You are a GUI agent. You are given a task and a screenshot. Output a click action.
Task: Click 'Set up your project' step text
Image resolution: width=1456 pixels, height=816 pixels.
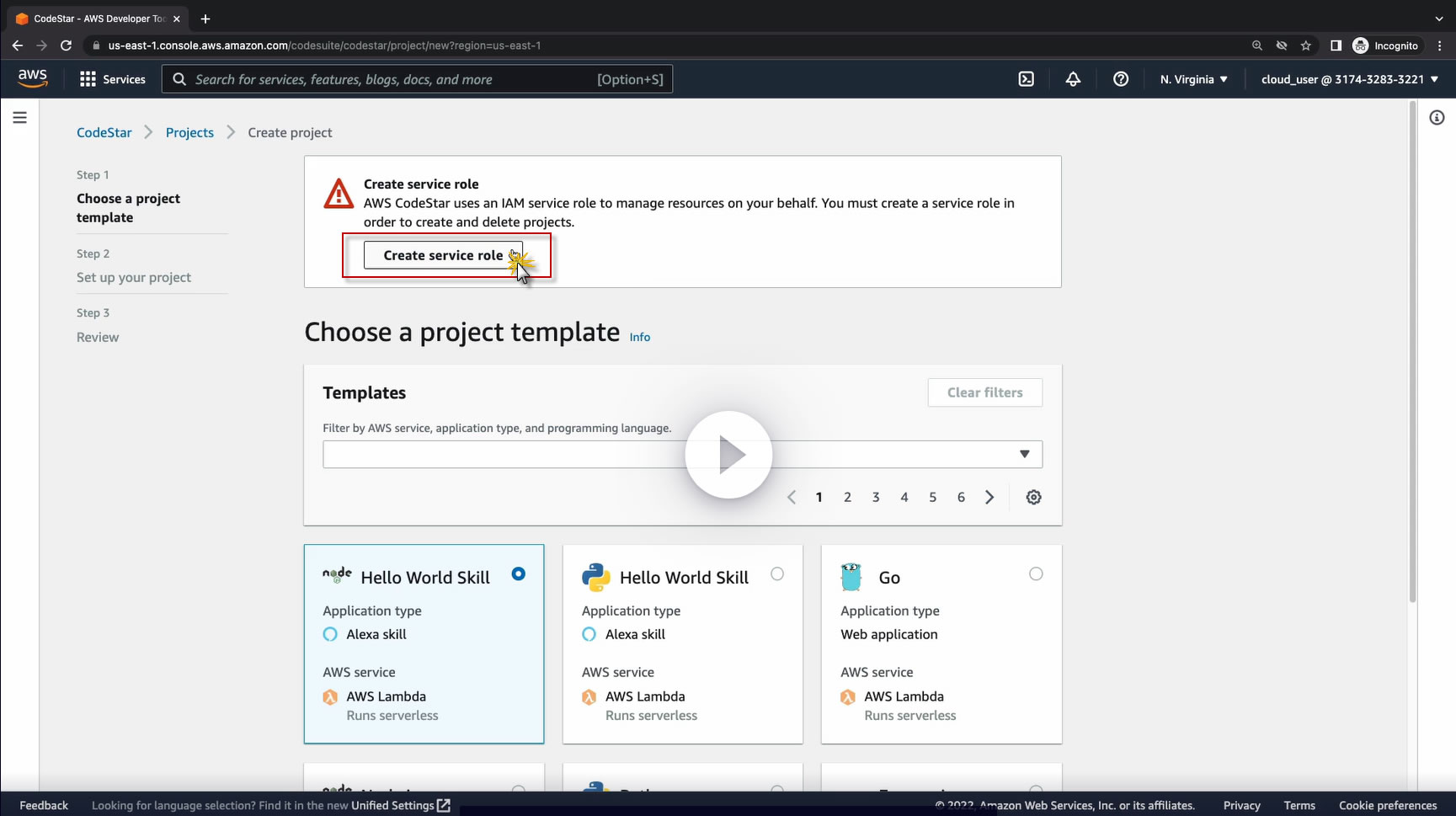click(x=134, y=277)
